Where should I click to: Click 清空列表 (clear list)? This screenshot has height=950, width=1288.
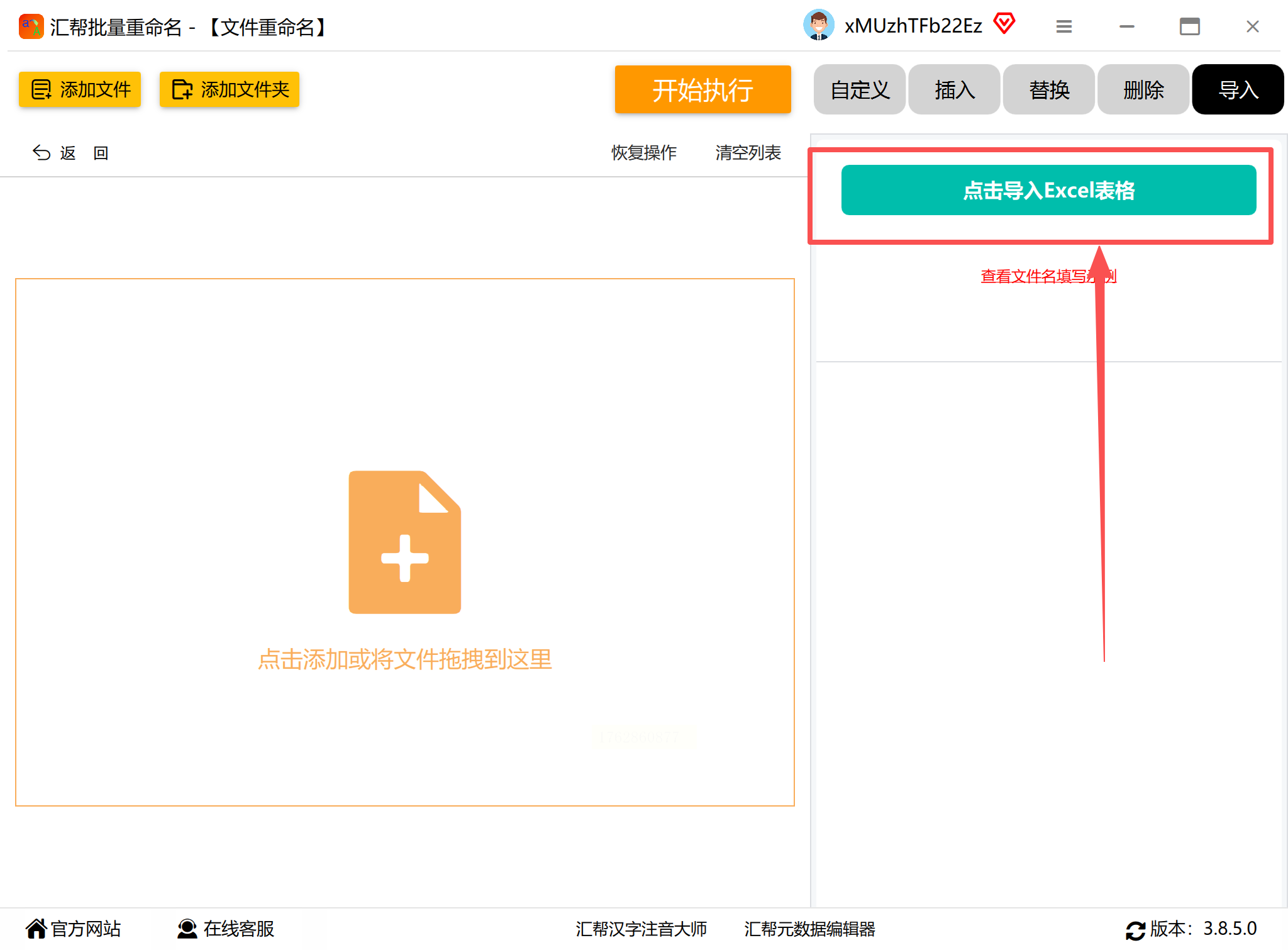pos(748,153)
